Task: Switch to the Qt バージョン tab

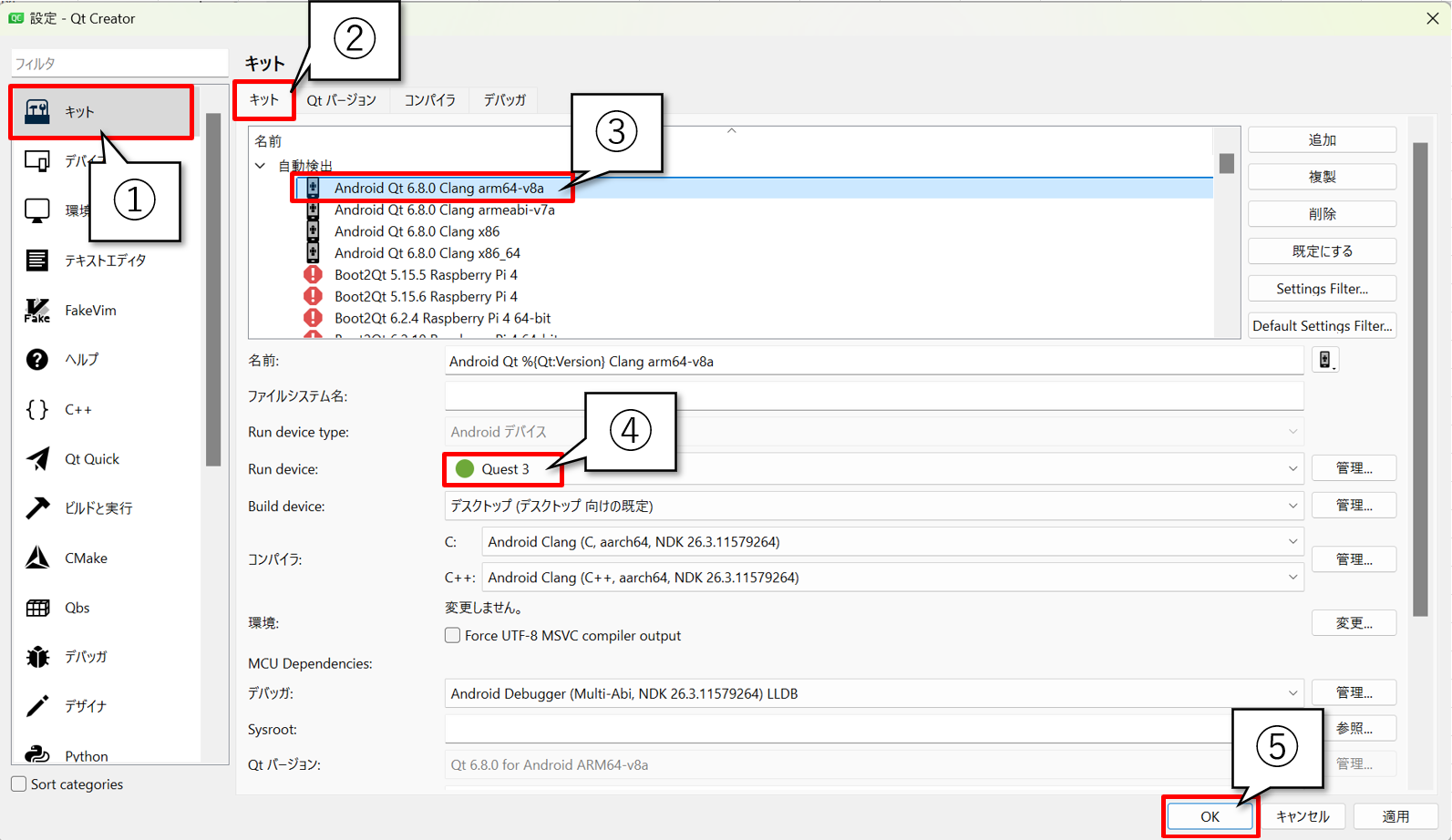Action: pos(341,100)
